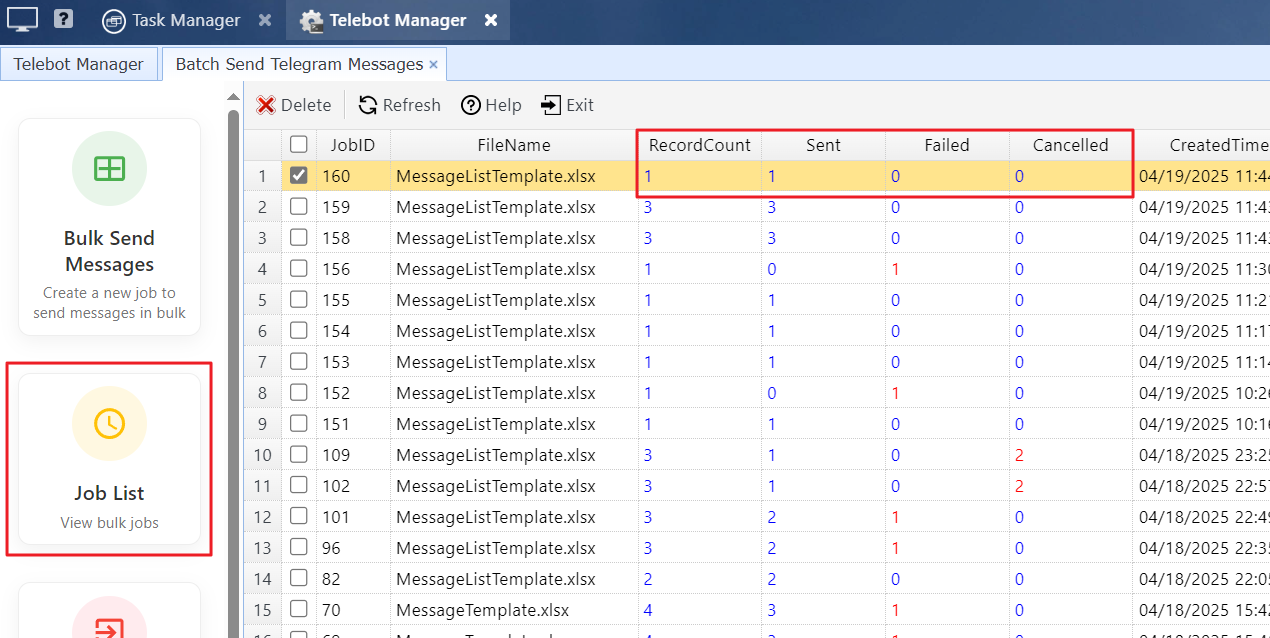Image resolution: width=1270 pixels, height=638 pixels.
Task: Click JobID cell 109
Action: click(353, 455)
